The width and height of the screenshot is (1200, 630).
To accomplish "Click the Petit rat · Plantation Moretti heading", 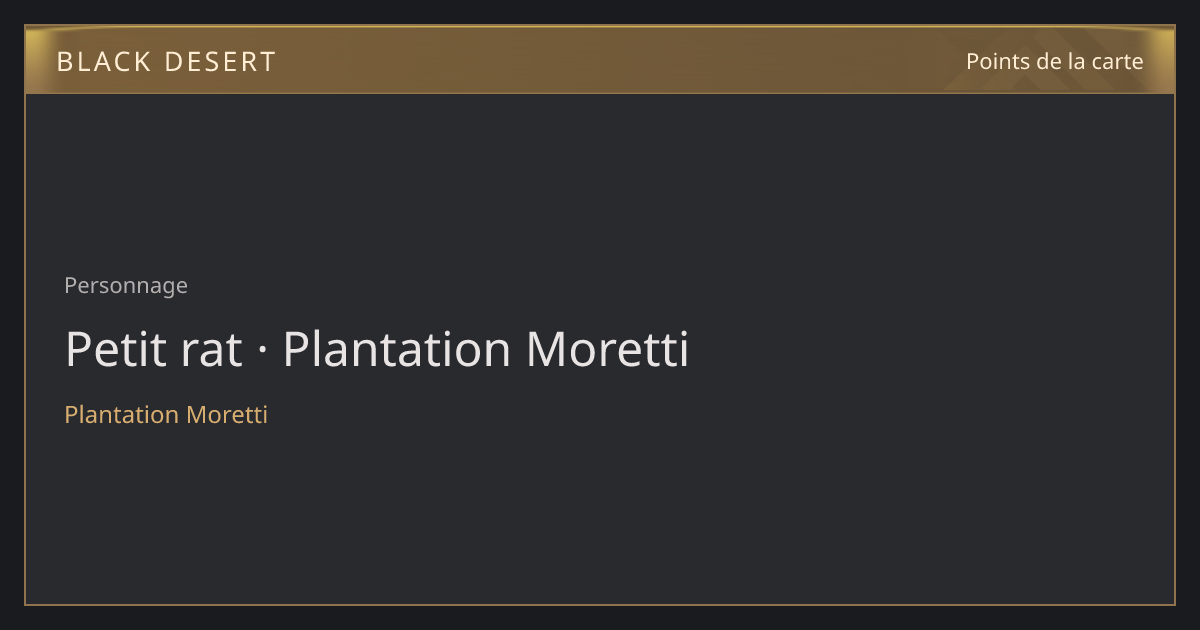I will pos(377,349).
